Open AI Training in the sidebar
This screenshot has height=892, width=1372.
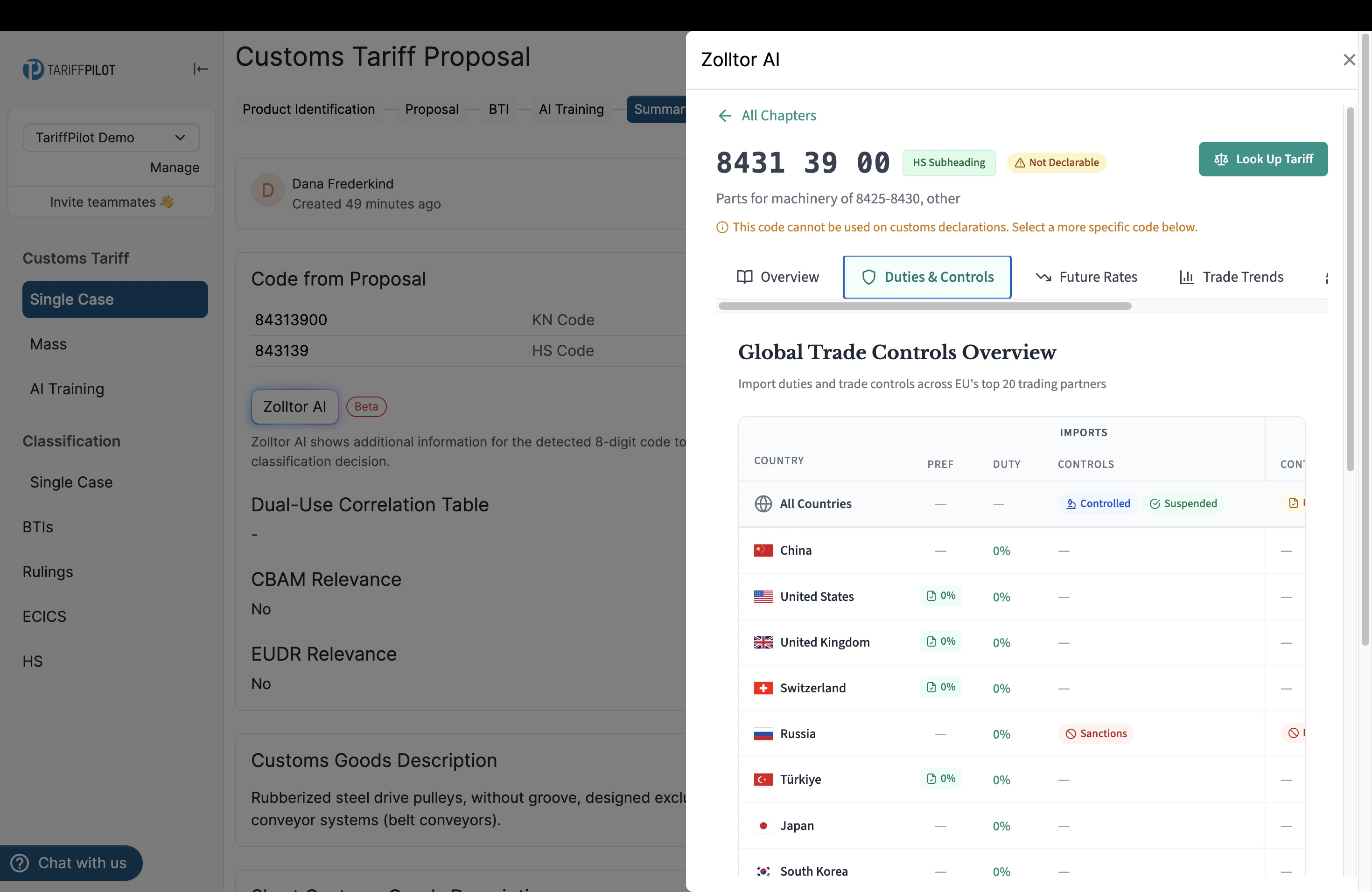67,389
